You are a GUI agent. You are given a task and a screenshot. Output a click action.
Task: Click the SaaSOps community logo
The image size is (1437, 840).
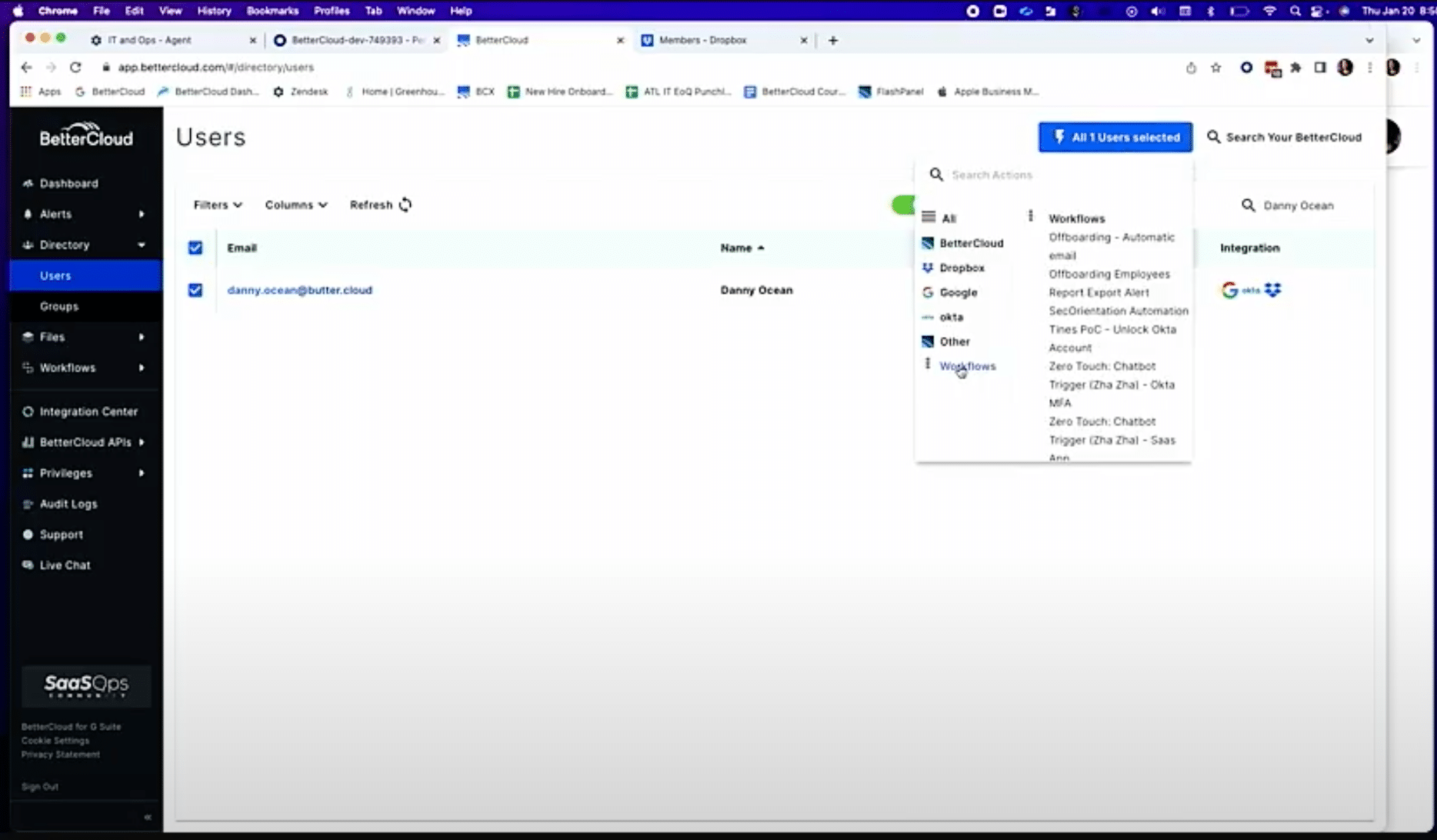pos(86,685)
